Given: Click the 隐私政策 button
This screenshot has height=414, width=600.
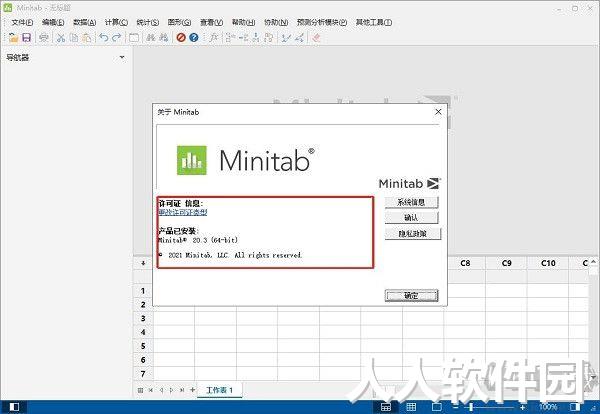Looking at the screenshot, I should coord(412,233).
